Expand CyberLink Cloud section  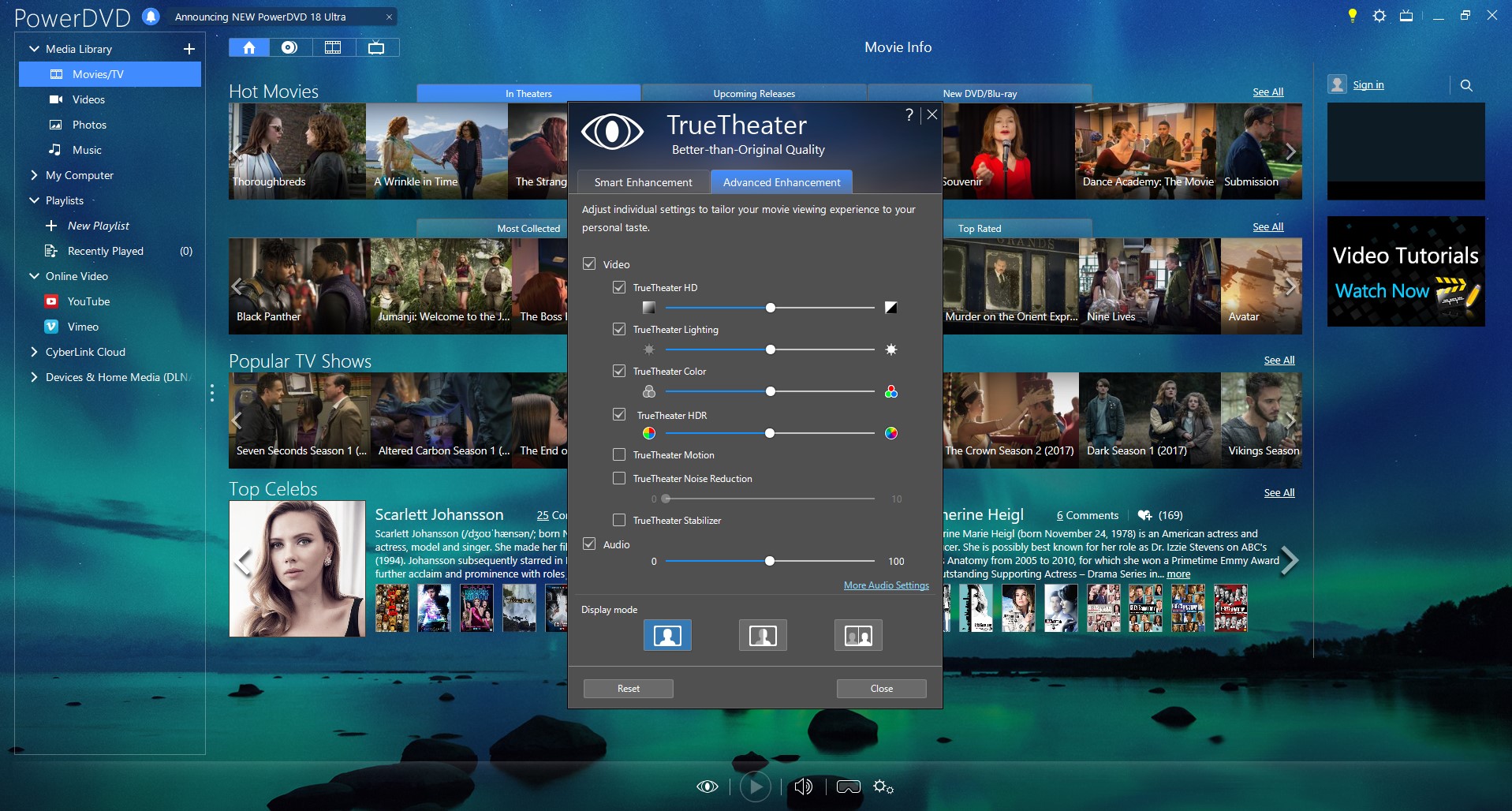pyautogui.click(x=33, y=352)
